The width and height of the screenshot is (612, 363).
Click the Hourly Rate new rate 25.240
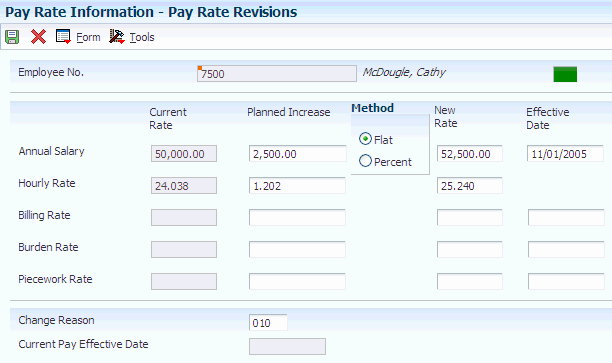click(470, 186)
